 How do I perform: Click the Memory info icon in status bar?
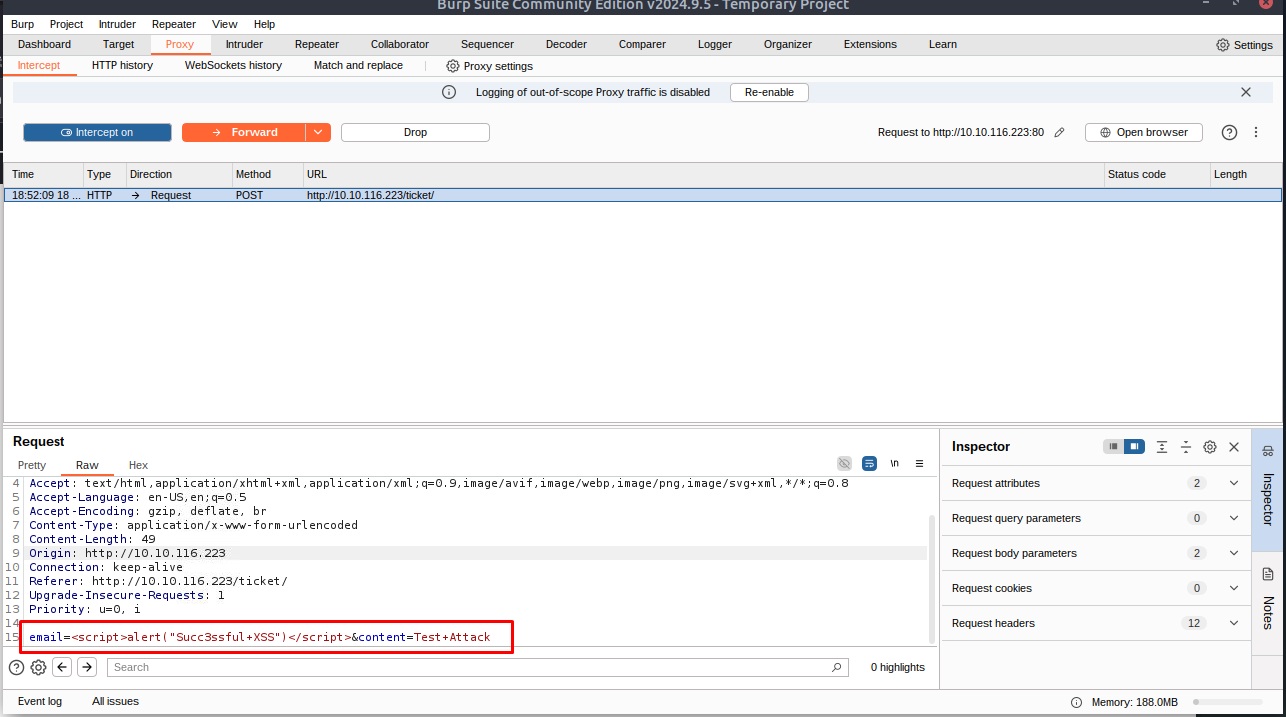click(1077, 702)
